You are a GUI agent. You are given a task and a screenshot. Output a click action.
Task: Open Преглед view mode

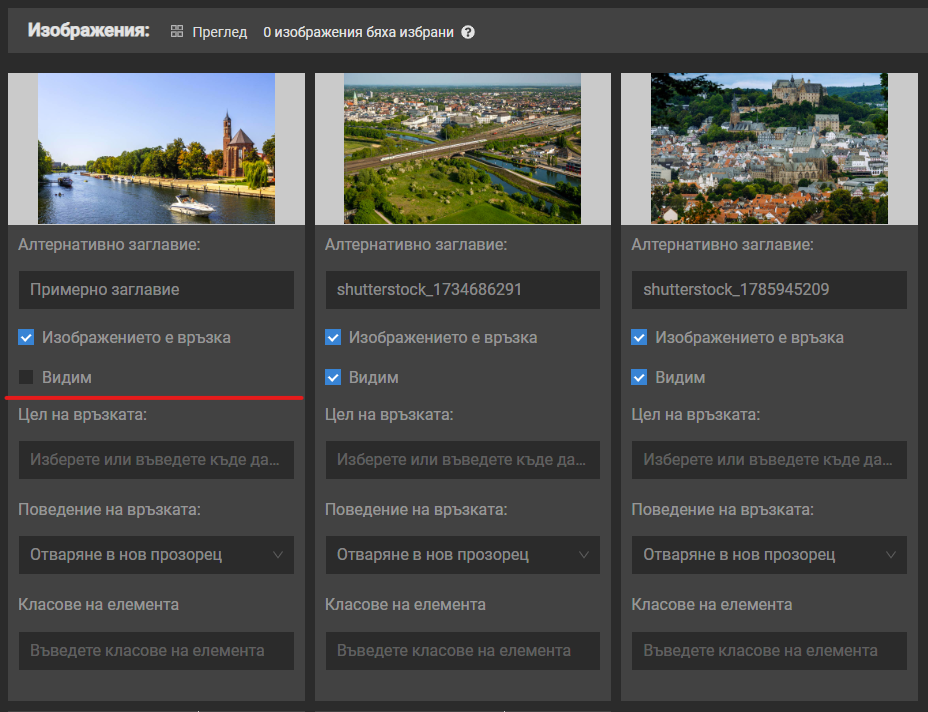point(219,32)
